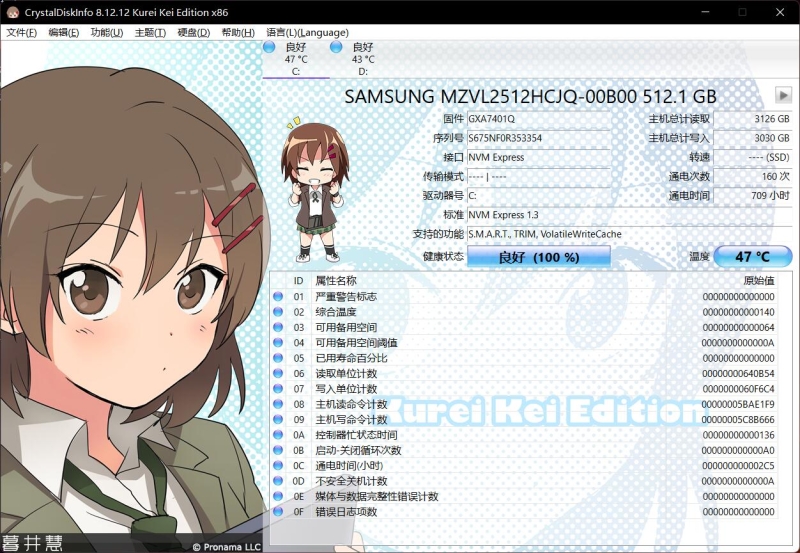Open the 语言(L)(Language) menu
This screenshot has height=553, width=800.
[x=307, y=33]
